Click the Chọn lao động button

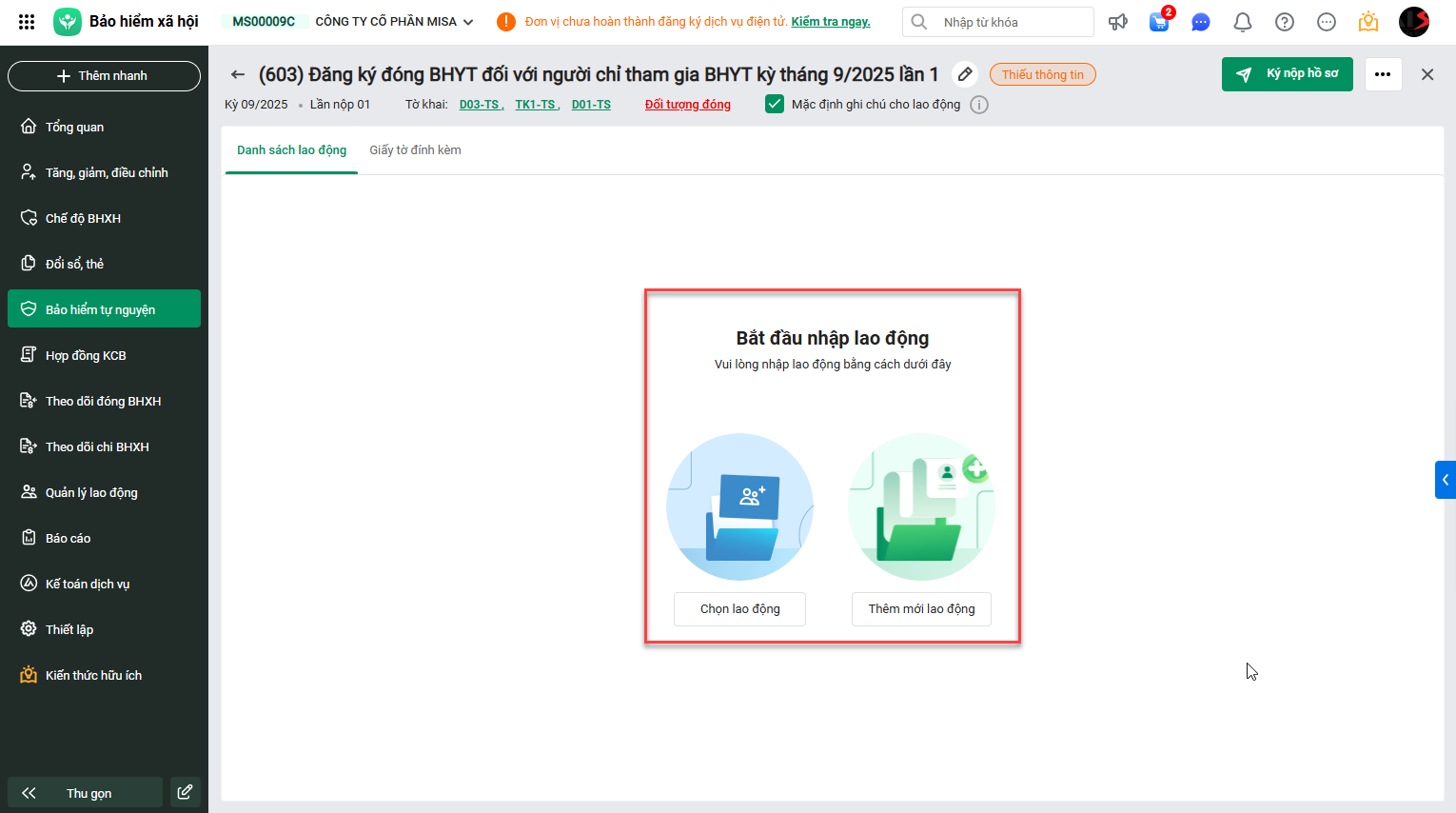click(739, 609)
